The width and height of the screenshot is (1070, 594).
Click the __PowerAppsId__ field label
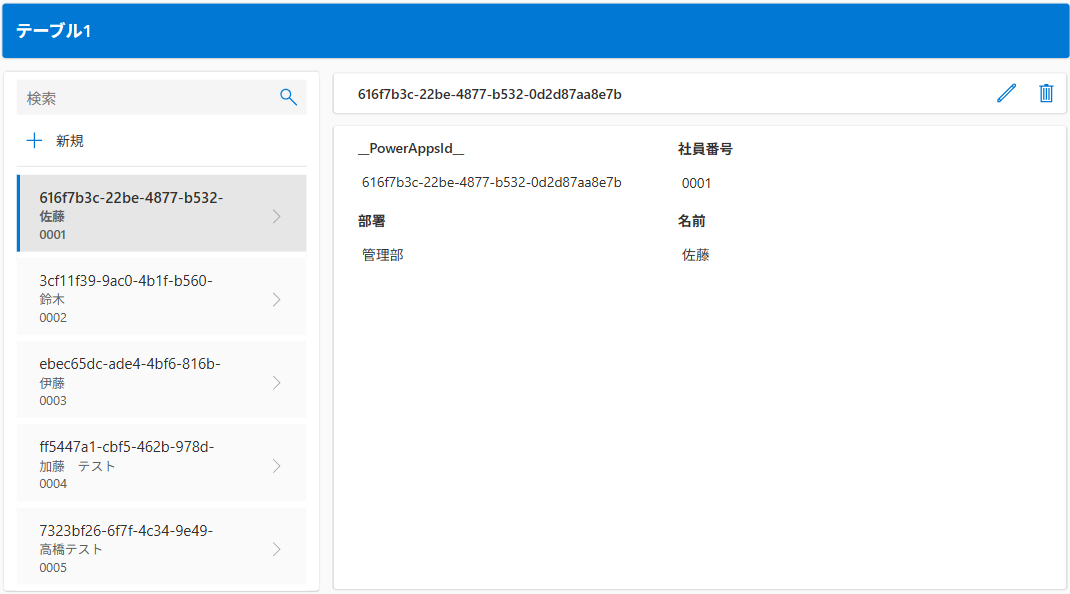point(411,149)
